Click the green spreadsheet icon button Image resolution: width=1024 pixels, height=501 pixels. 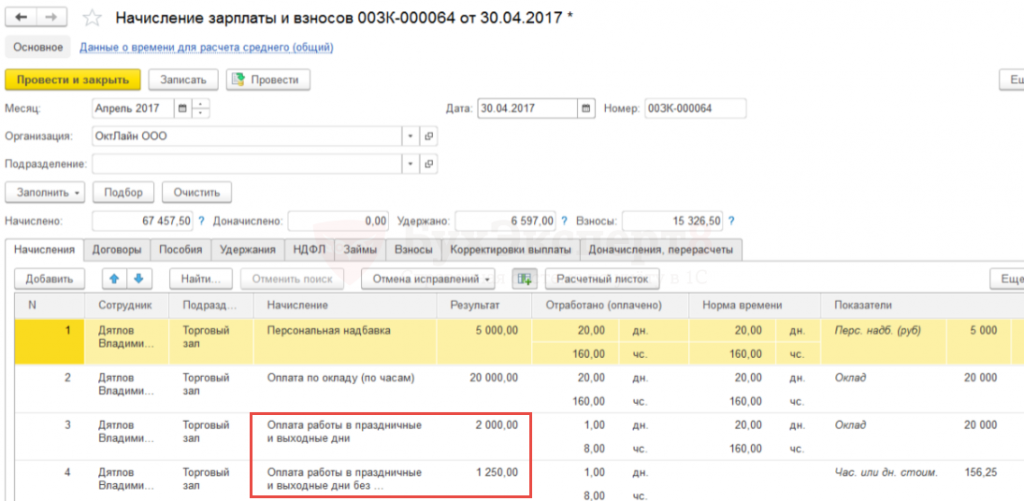(x=524, y=278)
